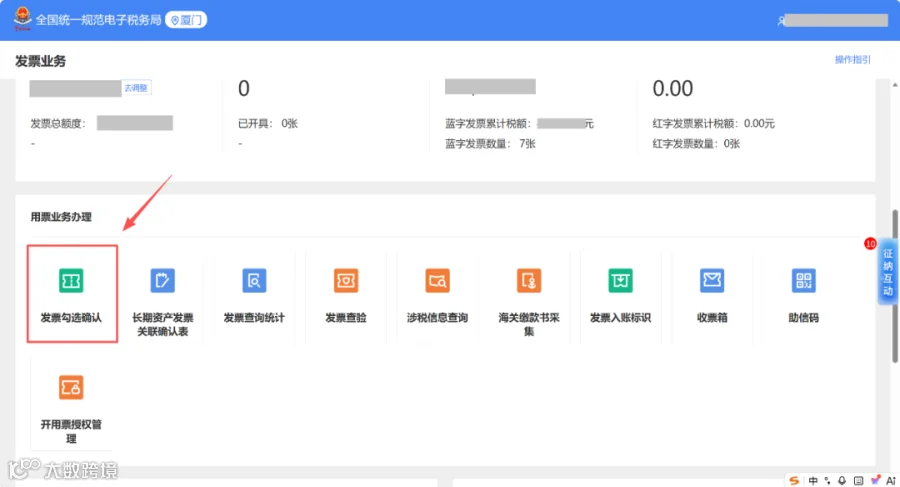Click the 全国统一规范电子税务局 title

98,20
